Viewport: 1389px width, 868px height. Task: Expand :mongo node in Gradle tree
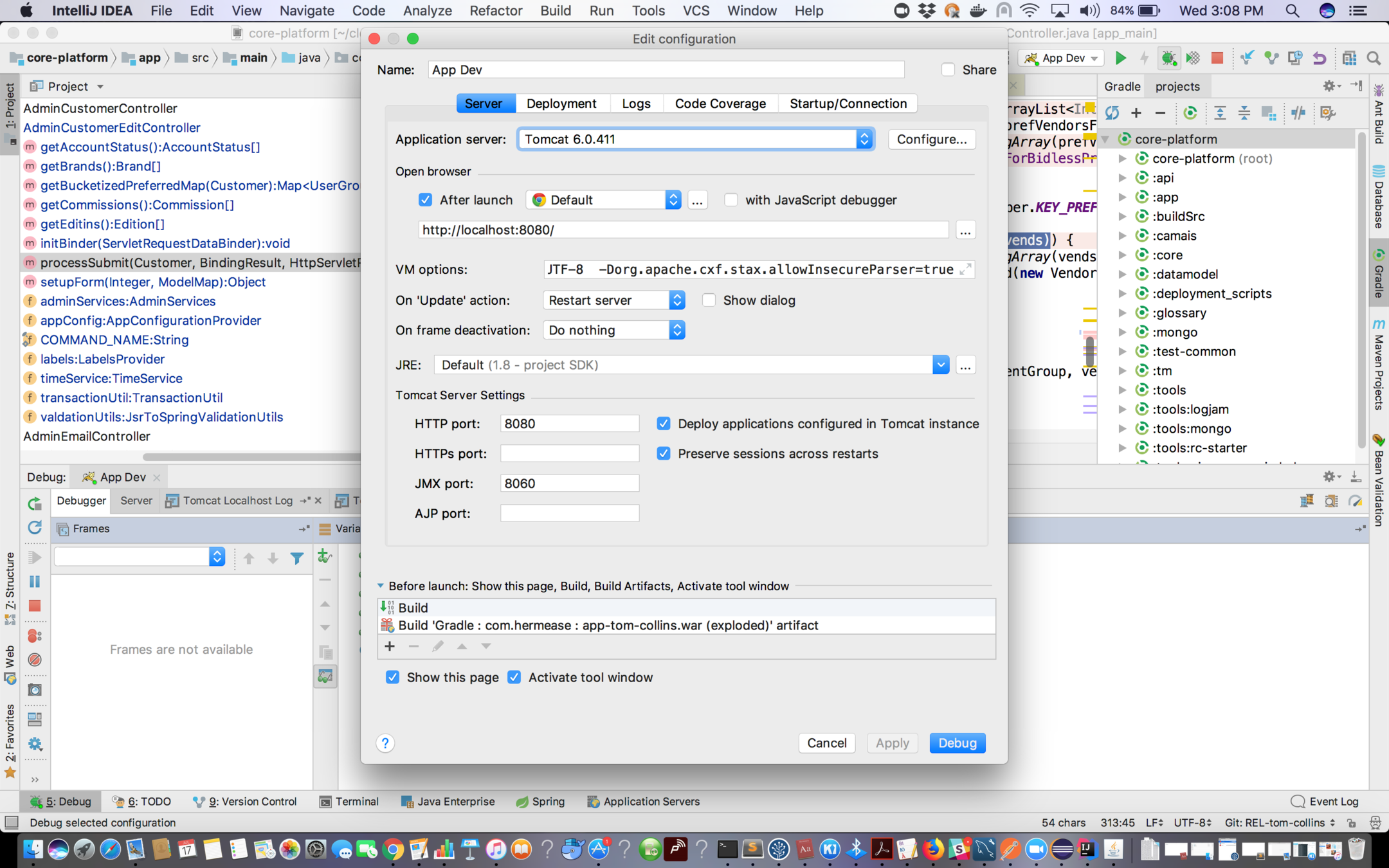coord(1122,332)
